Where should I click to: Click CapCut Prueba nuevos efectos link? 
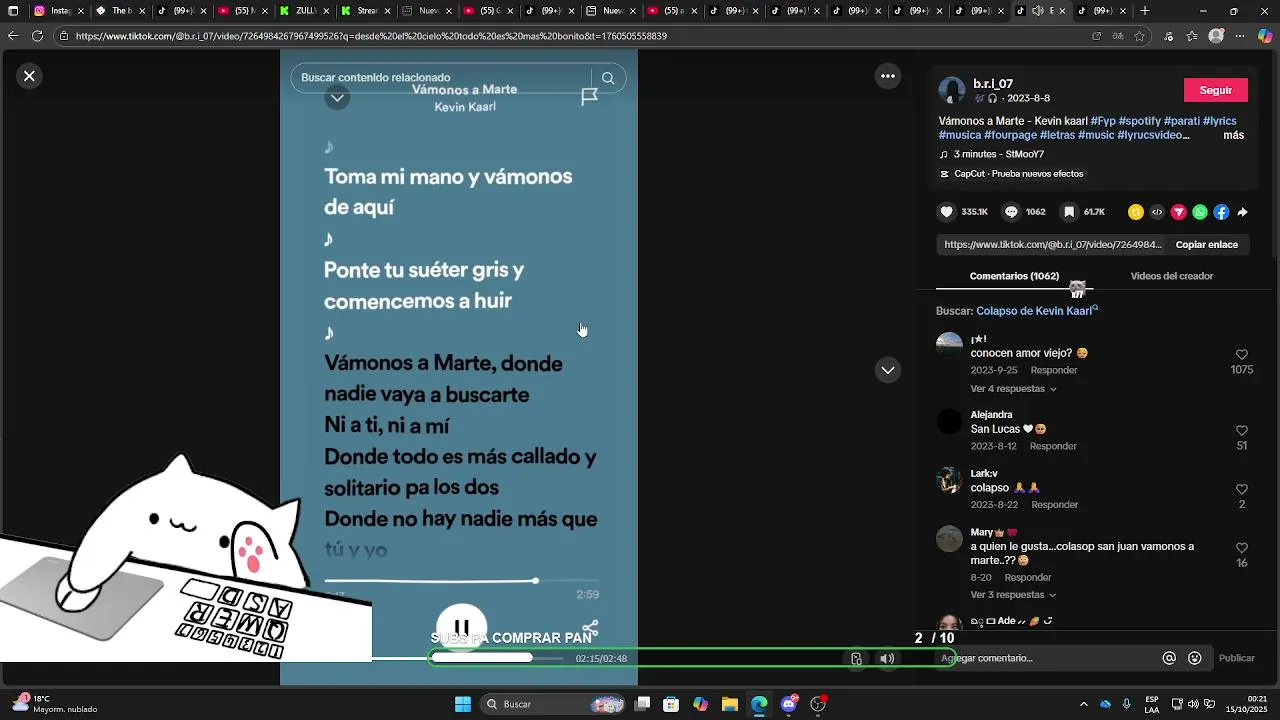1011,174
